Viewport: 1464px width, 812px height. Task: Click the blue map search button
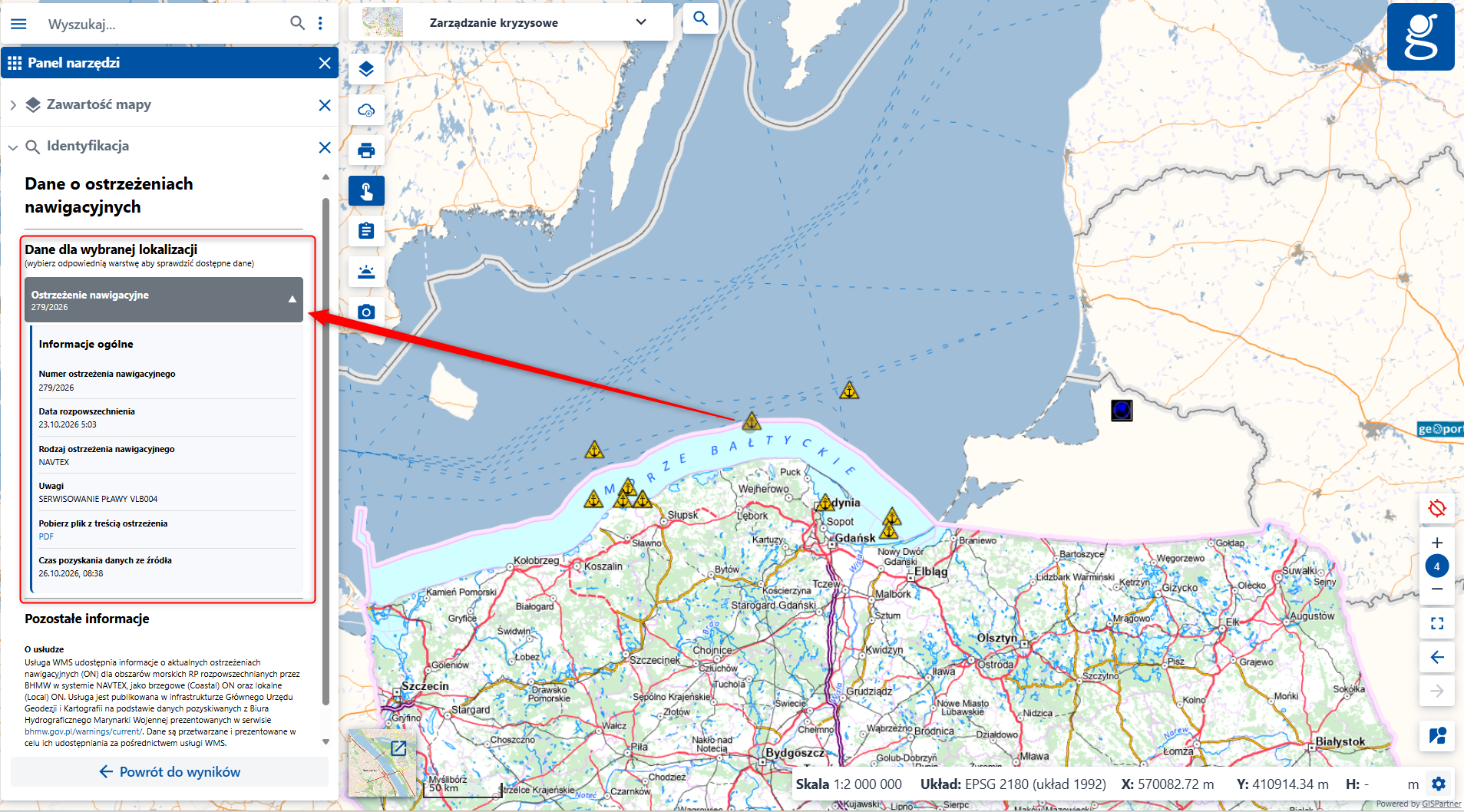coord(700,18)
